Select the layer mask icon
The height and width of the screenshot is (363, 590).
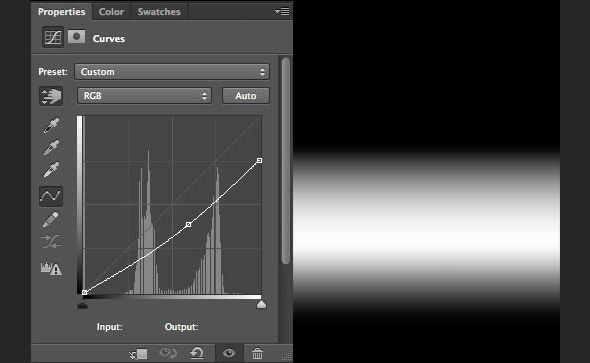76,37
